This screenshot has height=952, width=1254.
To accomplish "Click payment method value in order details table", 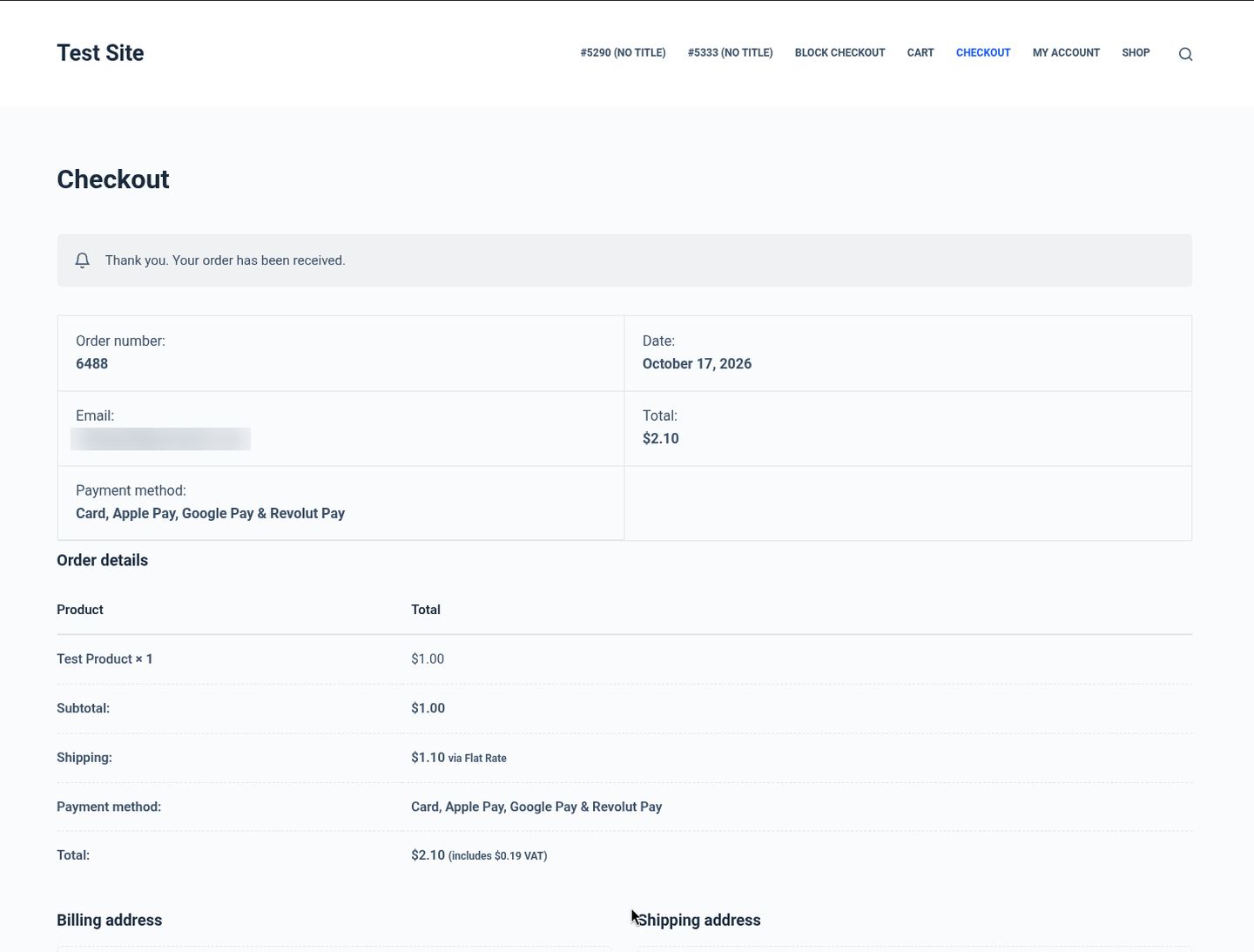I will 536,807.
